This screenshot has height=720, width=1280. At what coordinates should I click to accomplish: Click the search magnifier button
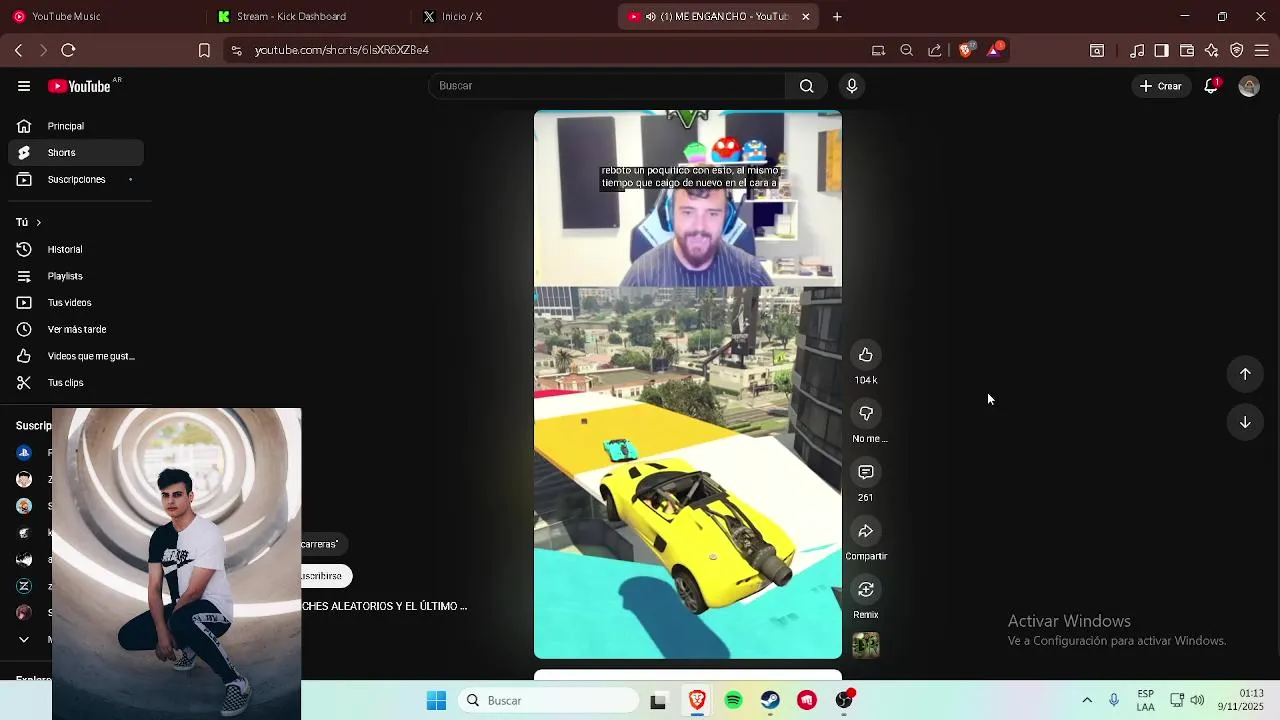806,86
